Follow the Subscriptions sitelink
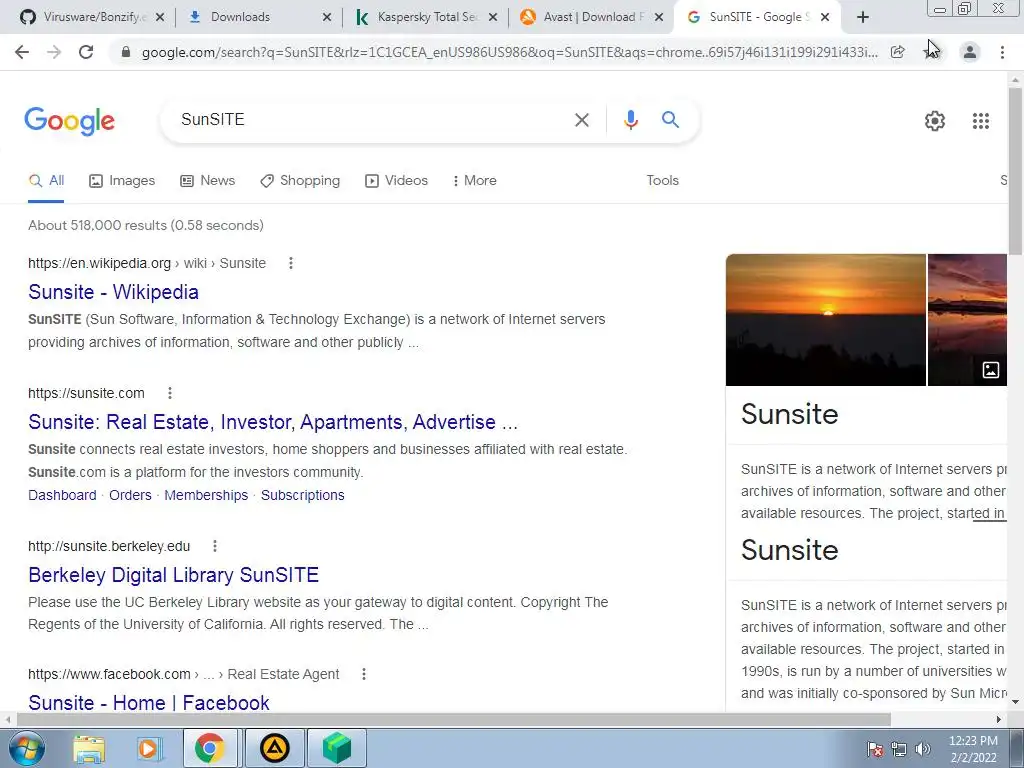Image resolution: width=1024 pixels, height=768 pixels. tap(302, 495)
